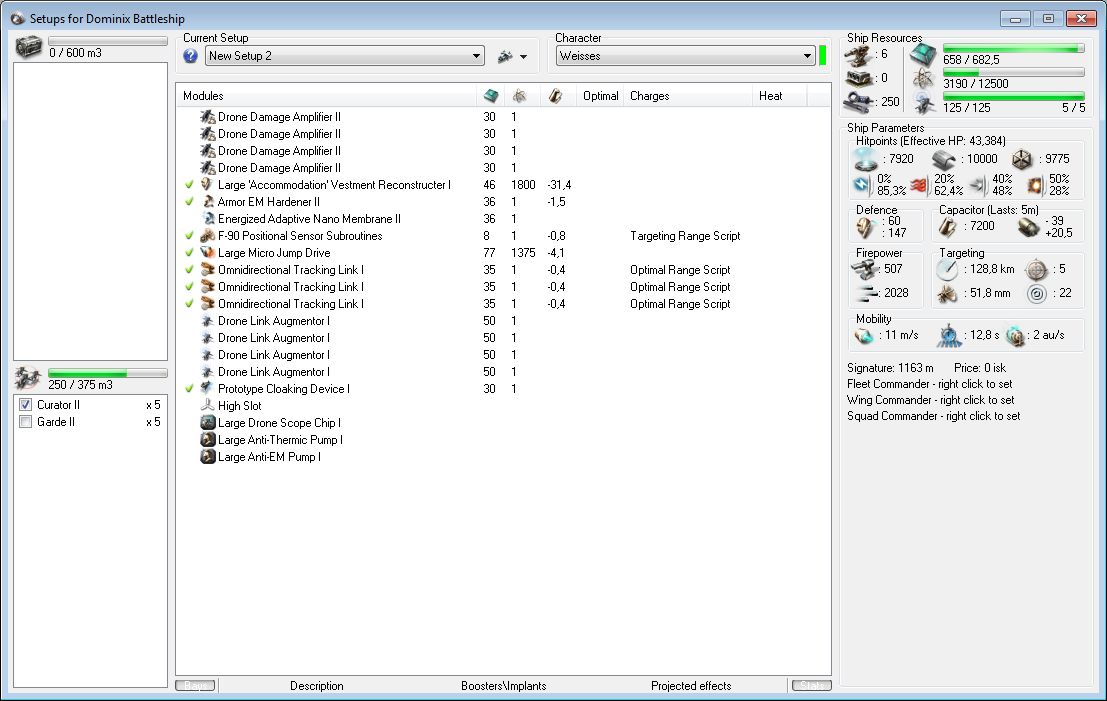1107x701 pixels.
Task: Select the first Drone Link Augmentor I row
Action: click(503, 320)
